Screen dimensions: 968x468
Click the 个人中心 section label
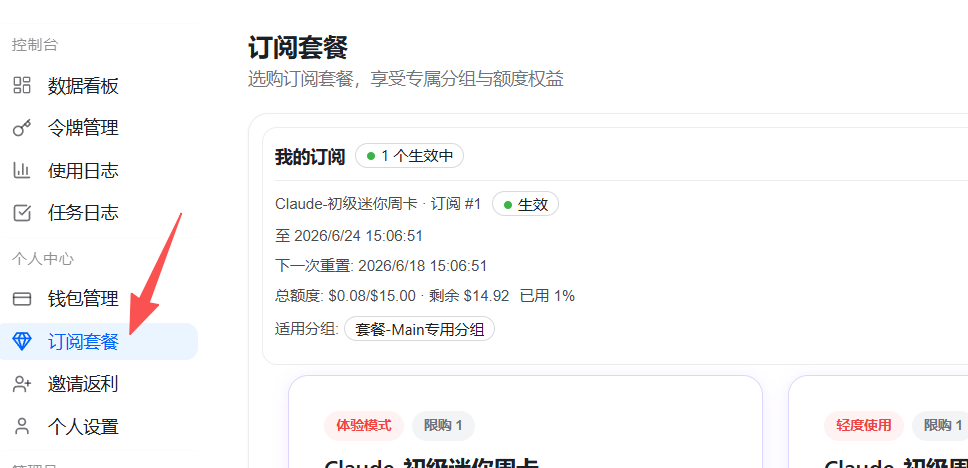pyautogui.click(x=43, y=259)
